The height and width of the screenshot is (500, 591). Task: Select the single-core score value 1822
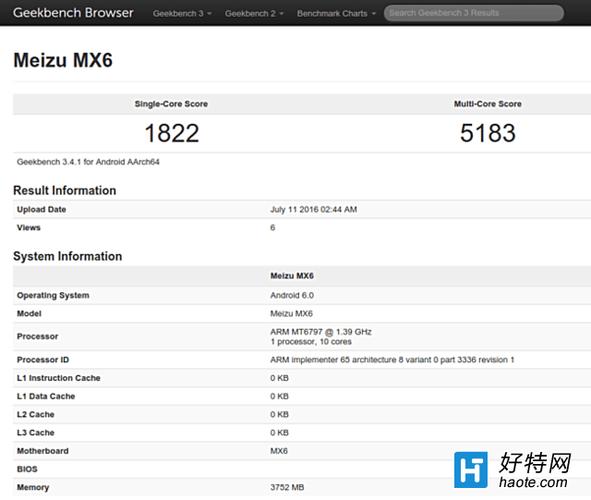tap(172, 133)
